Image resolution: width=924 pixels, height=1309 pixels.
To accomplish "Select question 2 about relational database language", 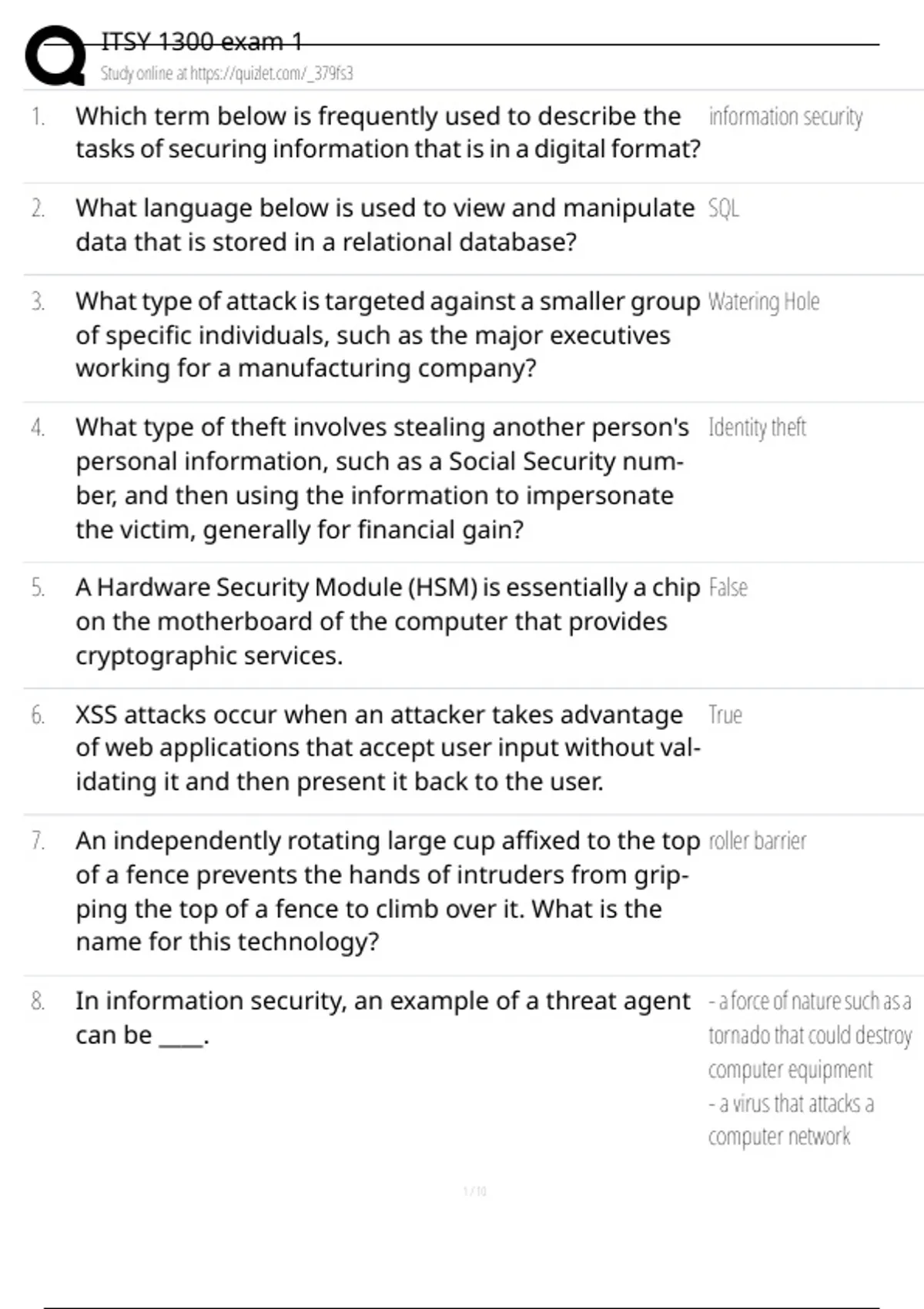I will point(385,225).
